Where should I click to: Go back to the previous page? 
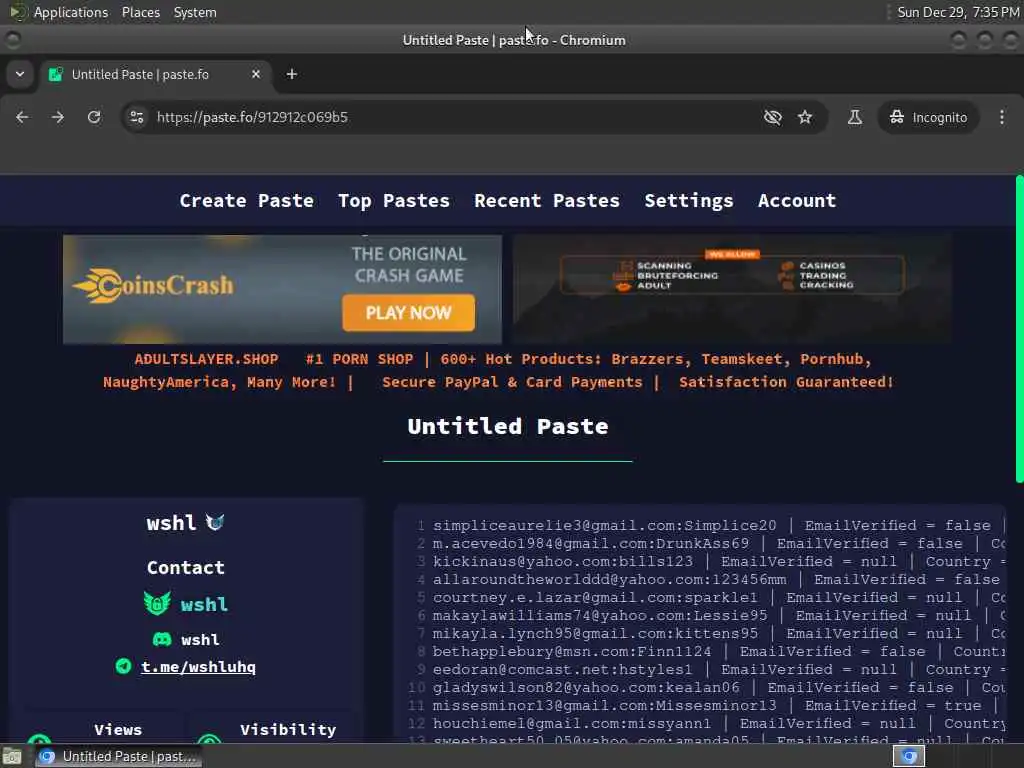coord(22,117)
